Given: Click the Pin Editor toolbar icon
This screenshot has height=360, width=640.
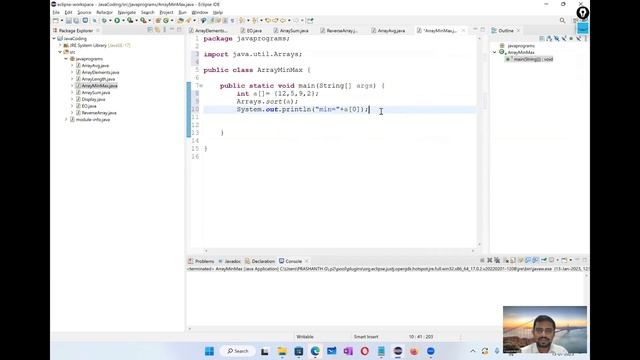Looking at the screenshot, I should point(310,20).
